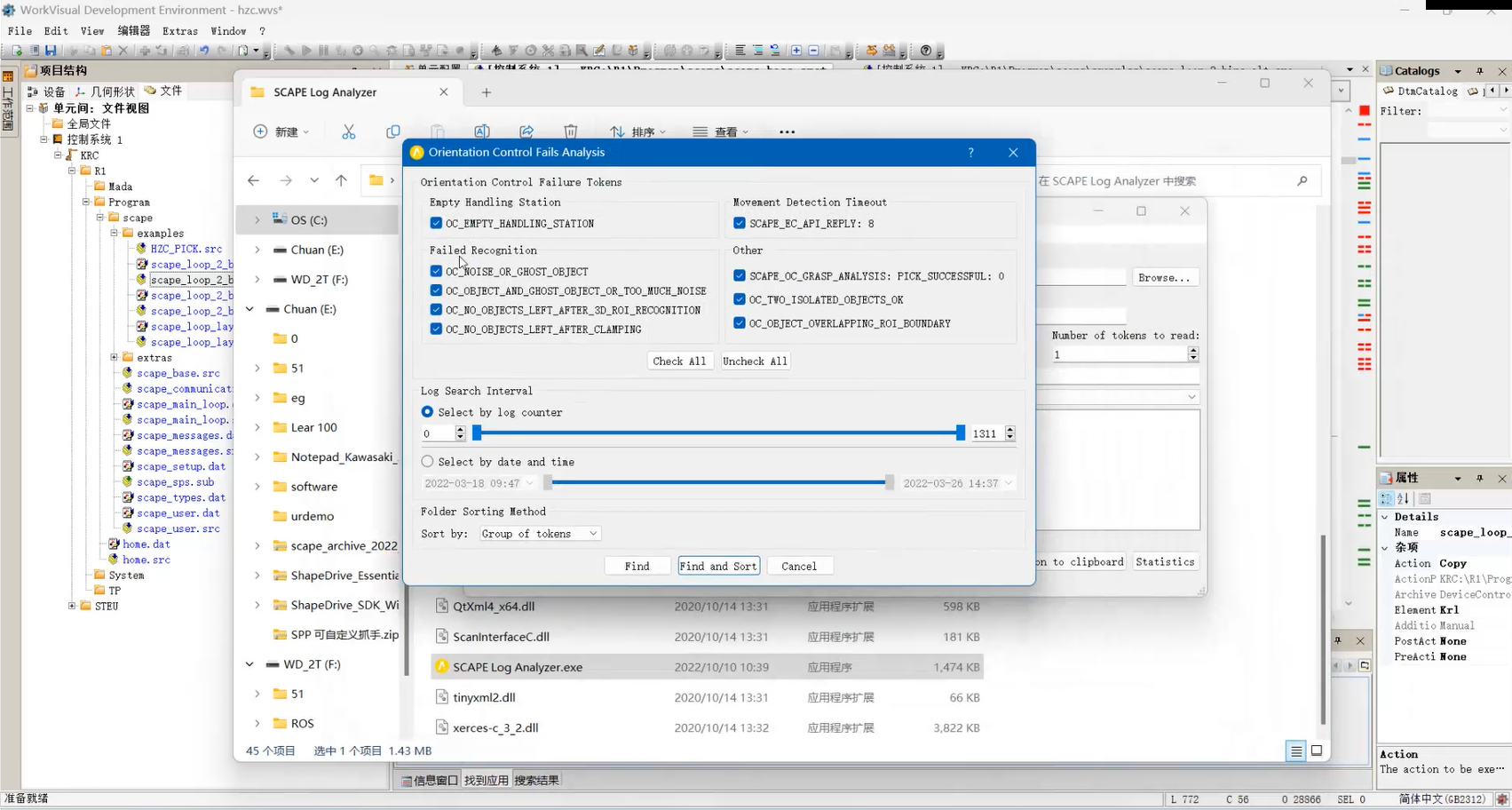Open recent locations chevron in Explorer
The width and height of the screenshot is (1512, 810).
click(x=314, y=180)
